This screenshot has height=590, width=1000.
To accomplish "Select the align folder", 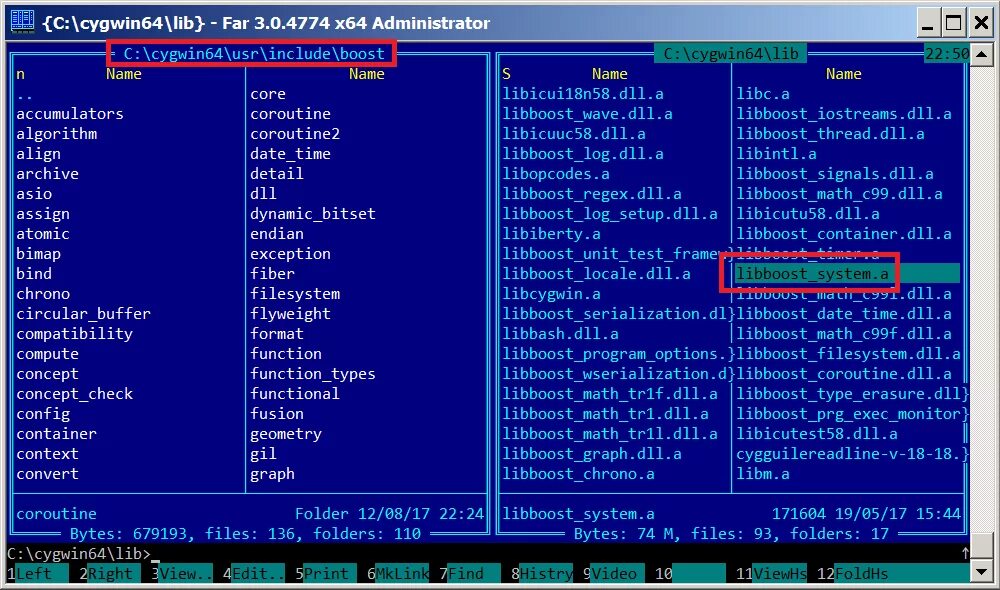I will 39,154.
